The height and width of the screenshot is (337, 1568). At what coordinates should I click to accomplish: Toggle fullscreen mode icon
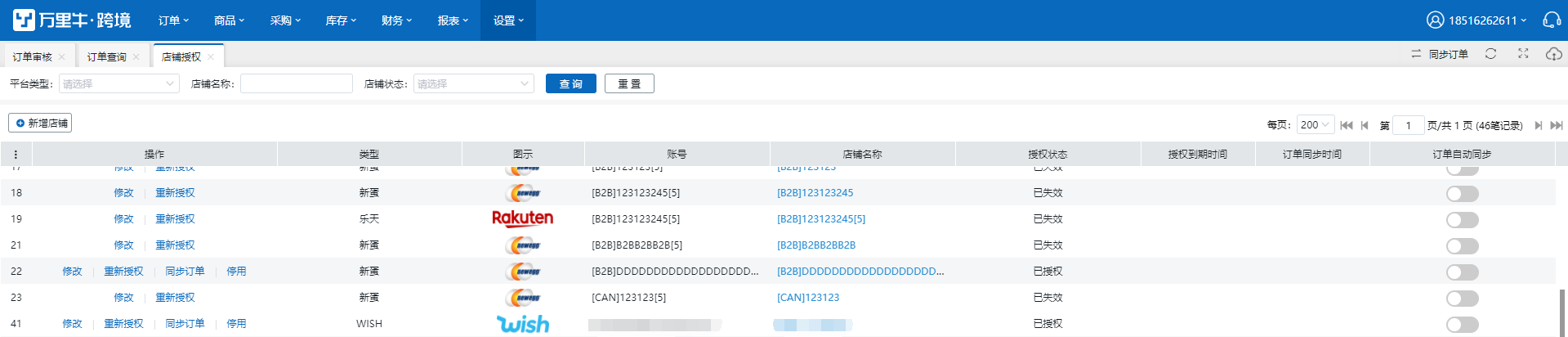(1523, 54)
